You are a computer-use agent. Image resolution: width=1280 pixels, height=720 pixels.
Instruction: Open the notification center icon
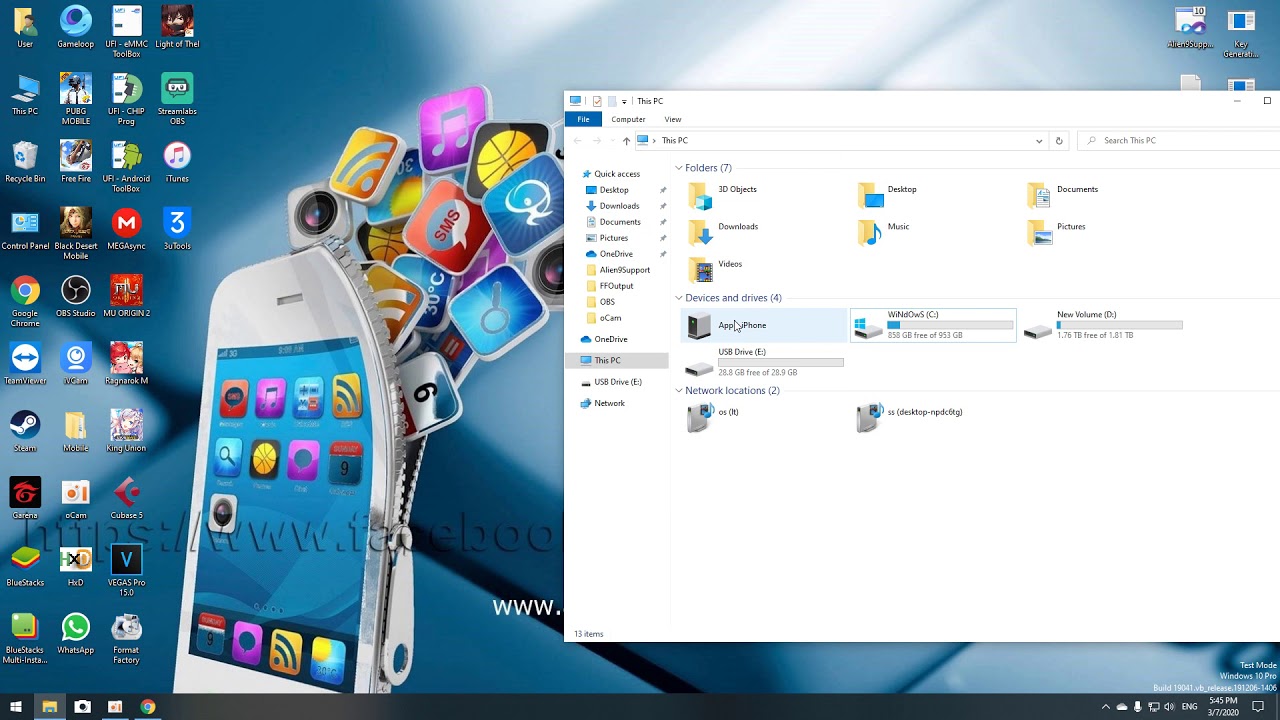(1258, 707)
